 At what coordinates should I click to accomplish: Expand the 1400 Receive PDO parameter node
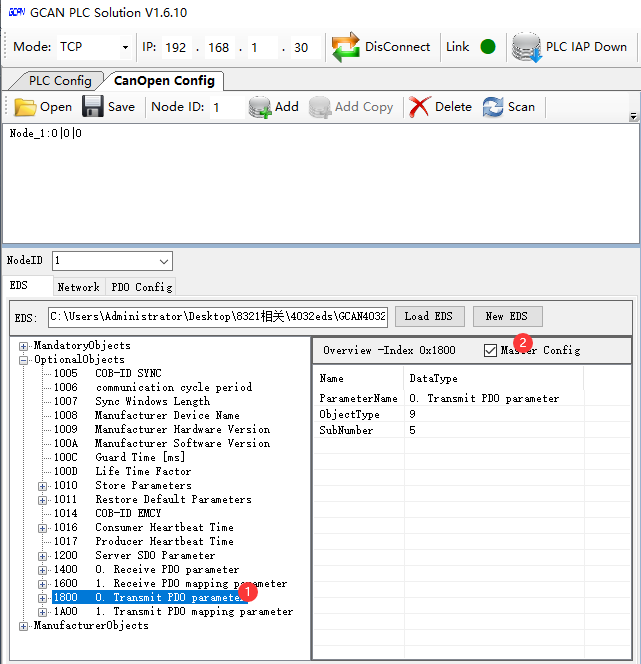(x=42, y=570)
